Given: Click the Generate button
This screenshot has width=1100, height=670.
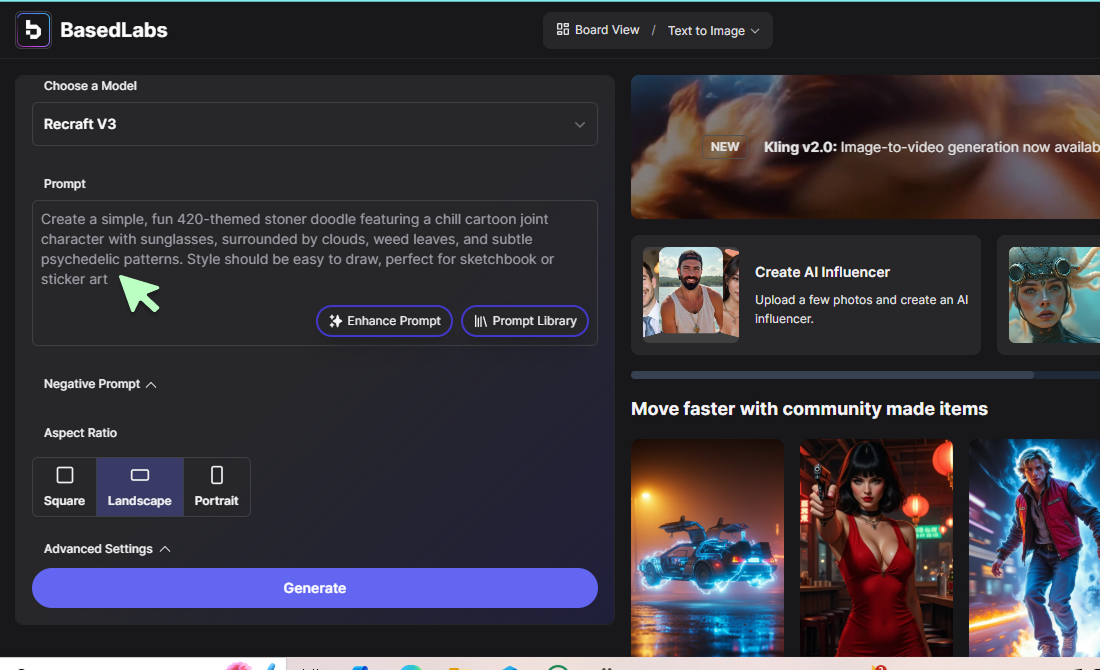Looking at the screenshot, I should (x=315, y=588).
